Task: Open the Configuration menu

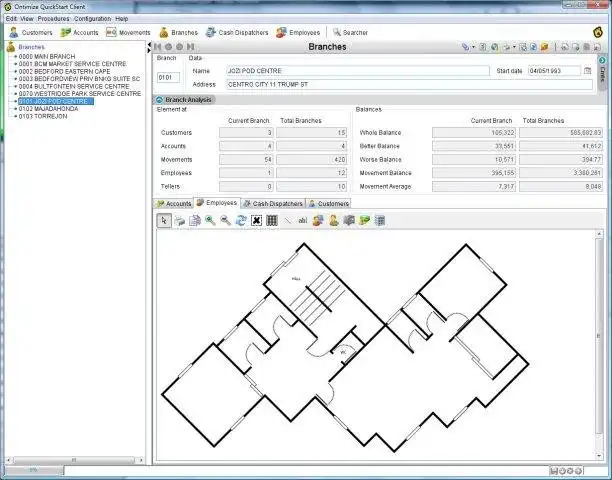Action: coord(93,19)
